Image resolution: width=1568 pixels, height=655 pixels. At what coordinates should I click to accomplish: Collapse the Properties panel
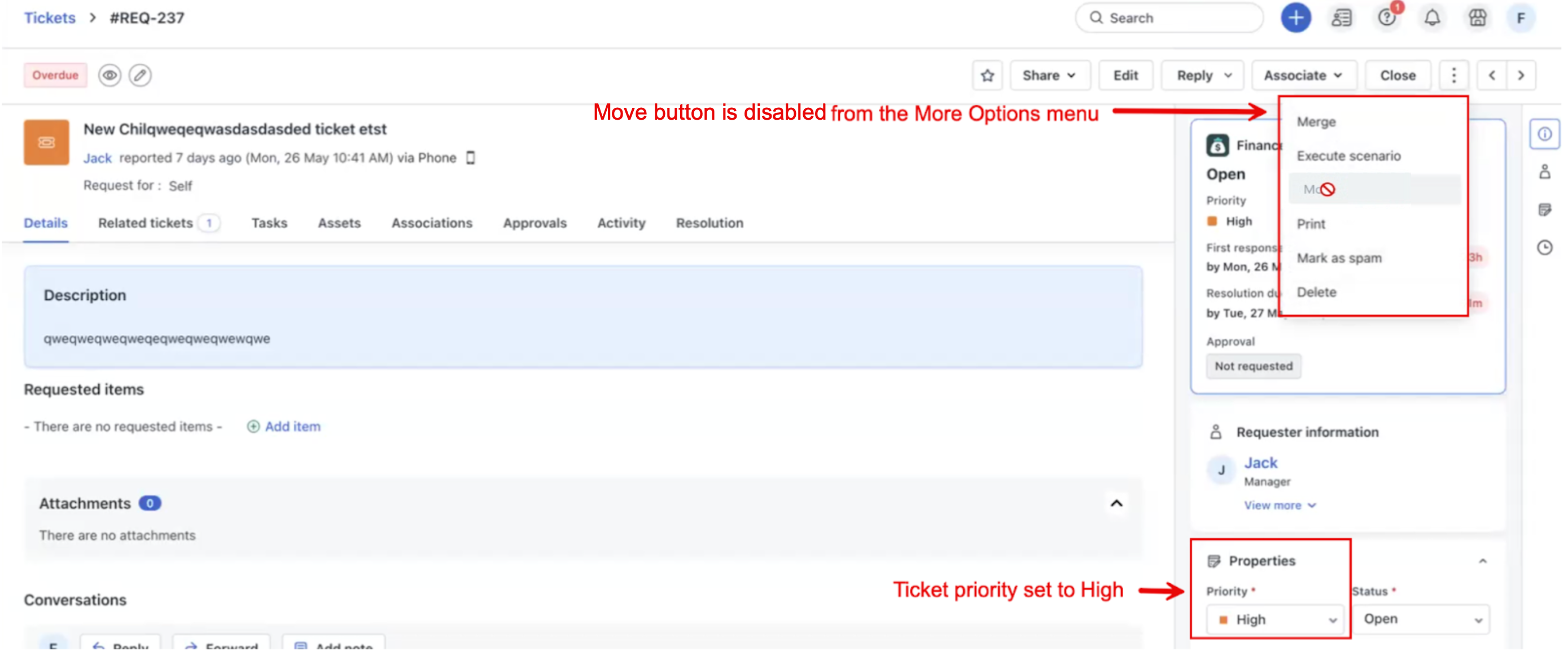point(1482,561)
